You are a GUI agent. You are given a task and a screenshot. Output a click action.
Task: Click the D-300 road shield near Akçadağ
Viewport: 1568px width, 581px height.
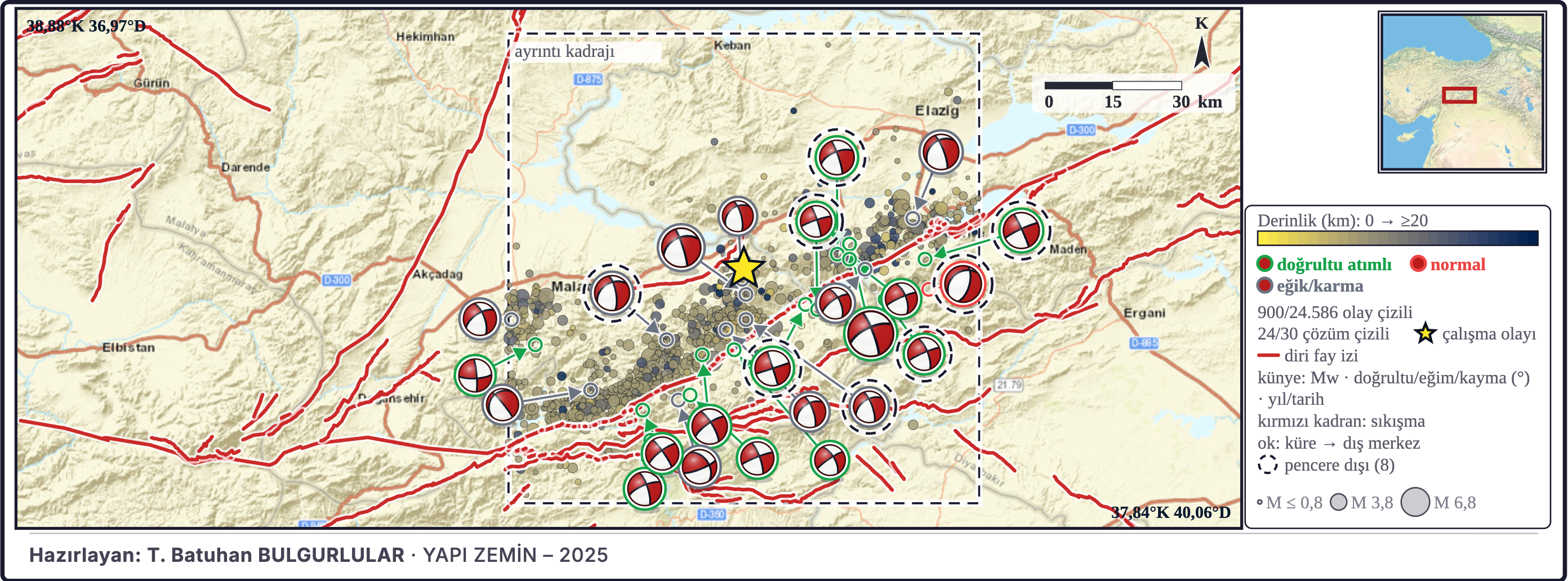click(337, 280)
